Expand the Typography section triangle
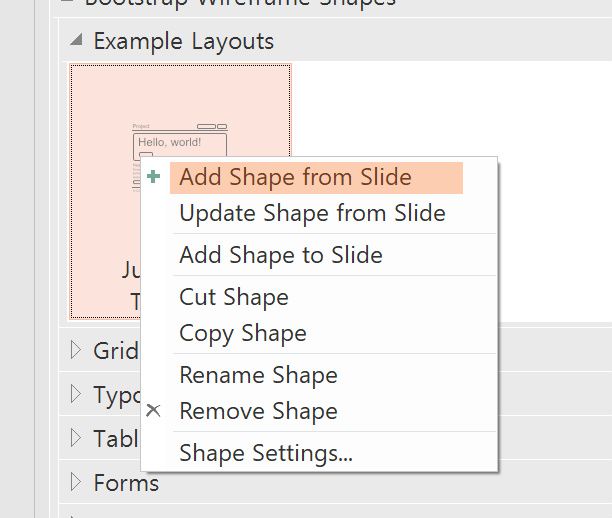 [76, 393]
